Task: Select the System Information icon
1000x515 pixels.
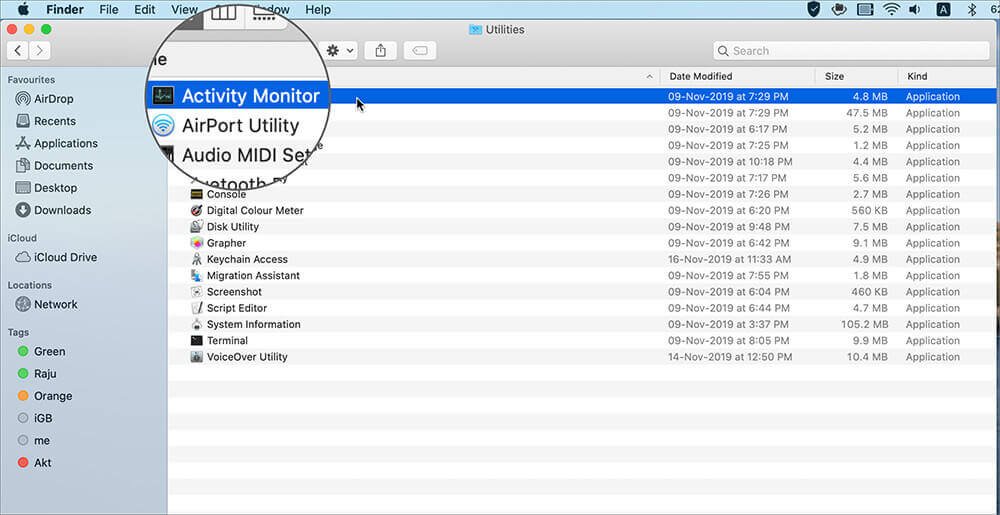Action: (196, 324)
